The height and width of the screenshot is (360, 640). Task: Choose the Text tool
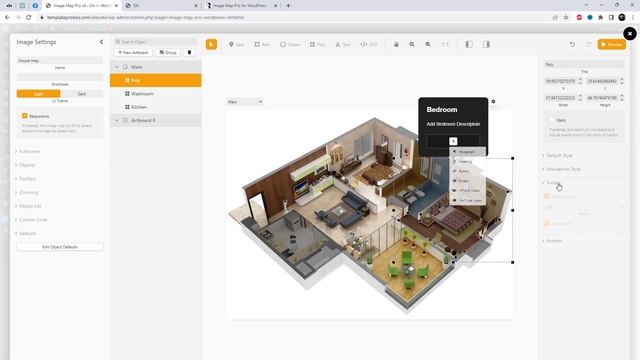[343, 44]
